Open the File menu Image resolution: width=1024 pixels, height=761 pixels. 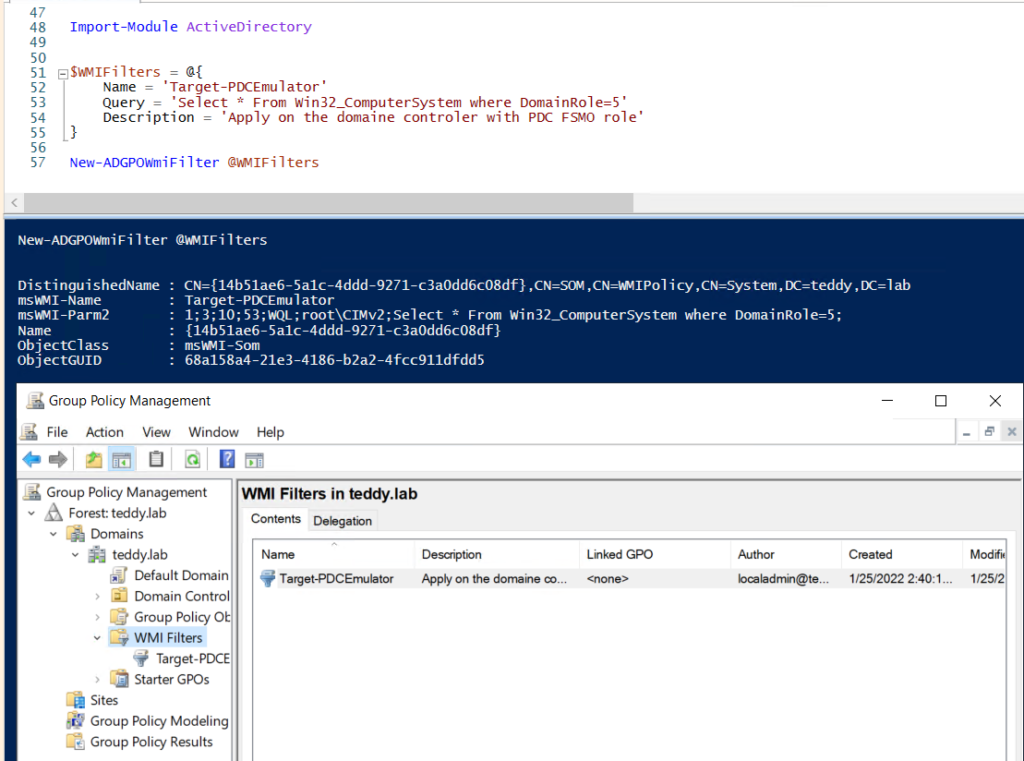57,432
